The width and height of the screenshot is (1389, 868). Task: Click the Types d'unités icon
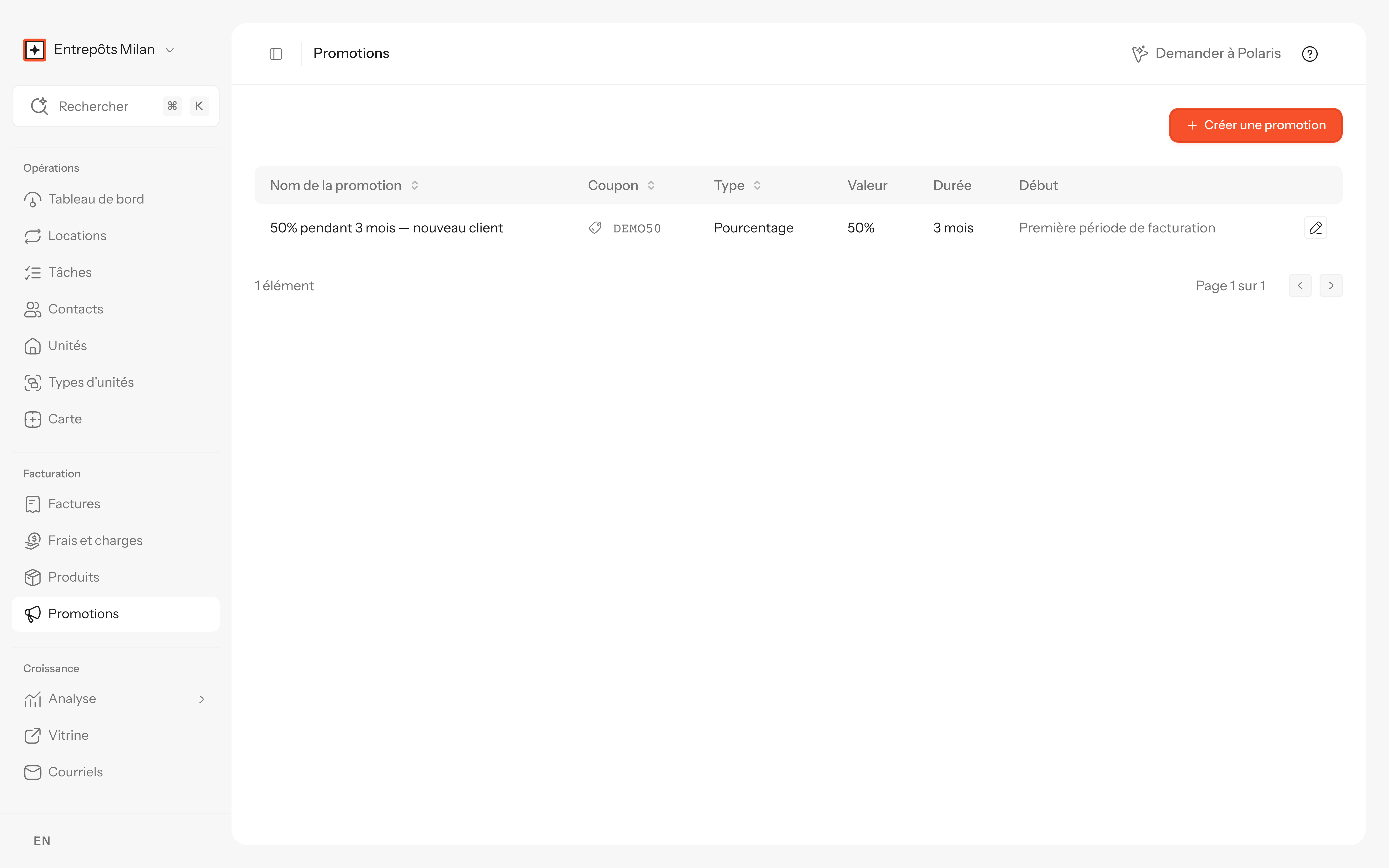pos(33,383)
